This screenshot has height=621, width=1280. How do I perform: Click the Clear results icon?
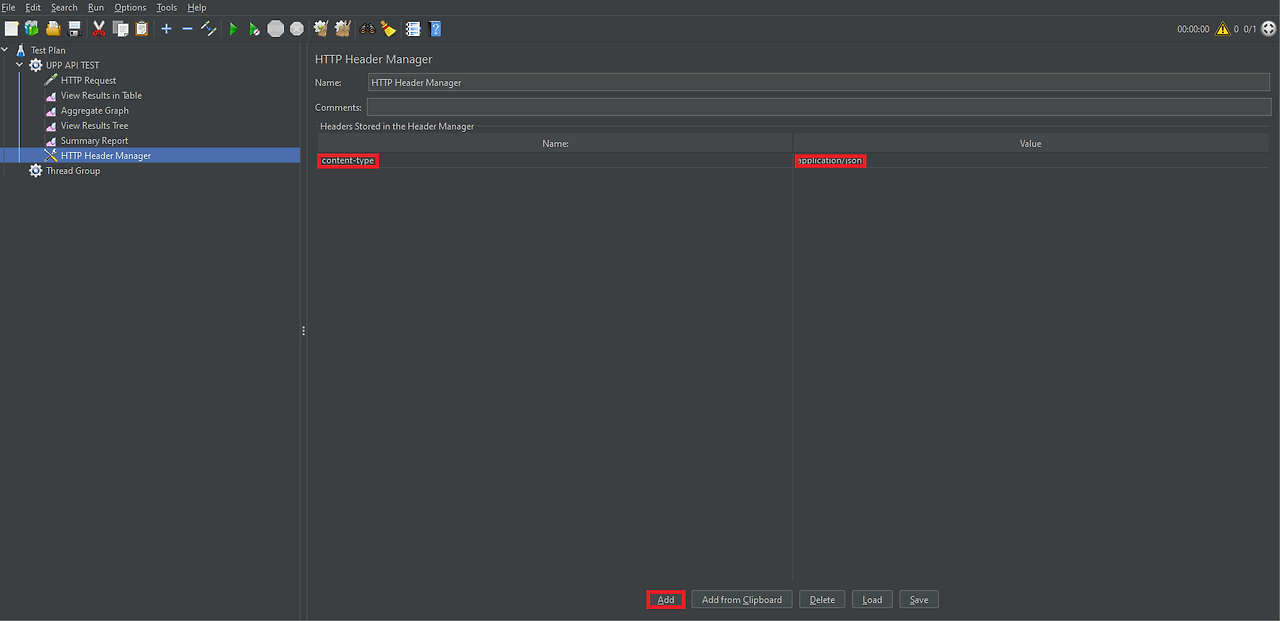tap(321, 29)
